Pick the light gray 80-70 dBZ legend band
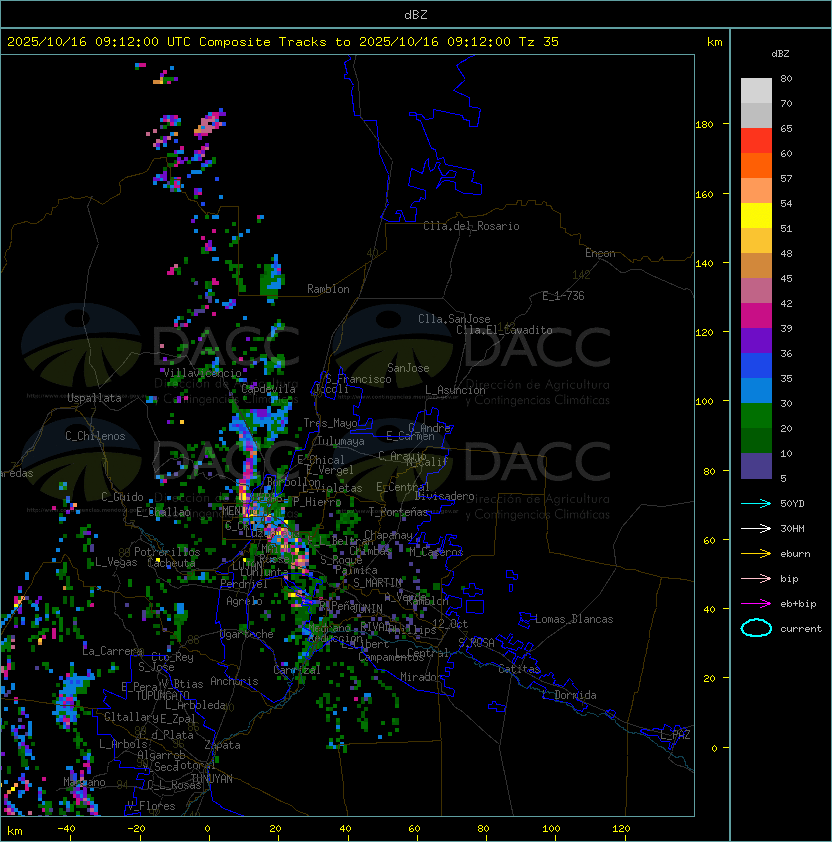832x842 pixels. pyautogui.click(x=756, y=90)
